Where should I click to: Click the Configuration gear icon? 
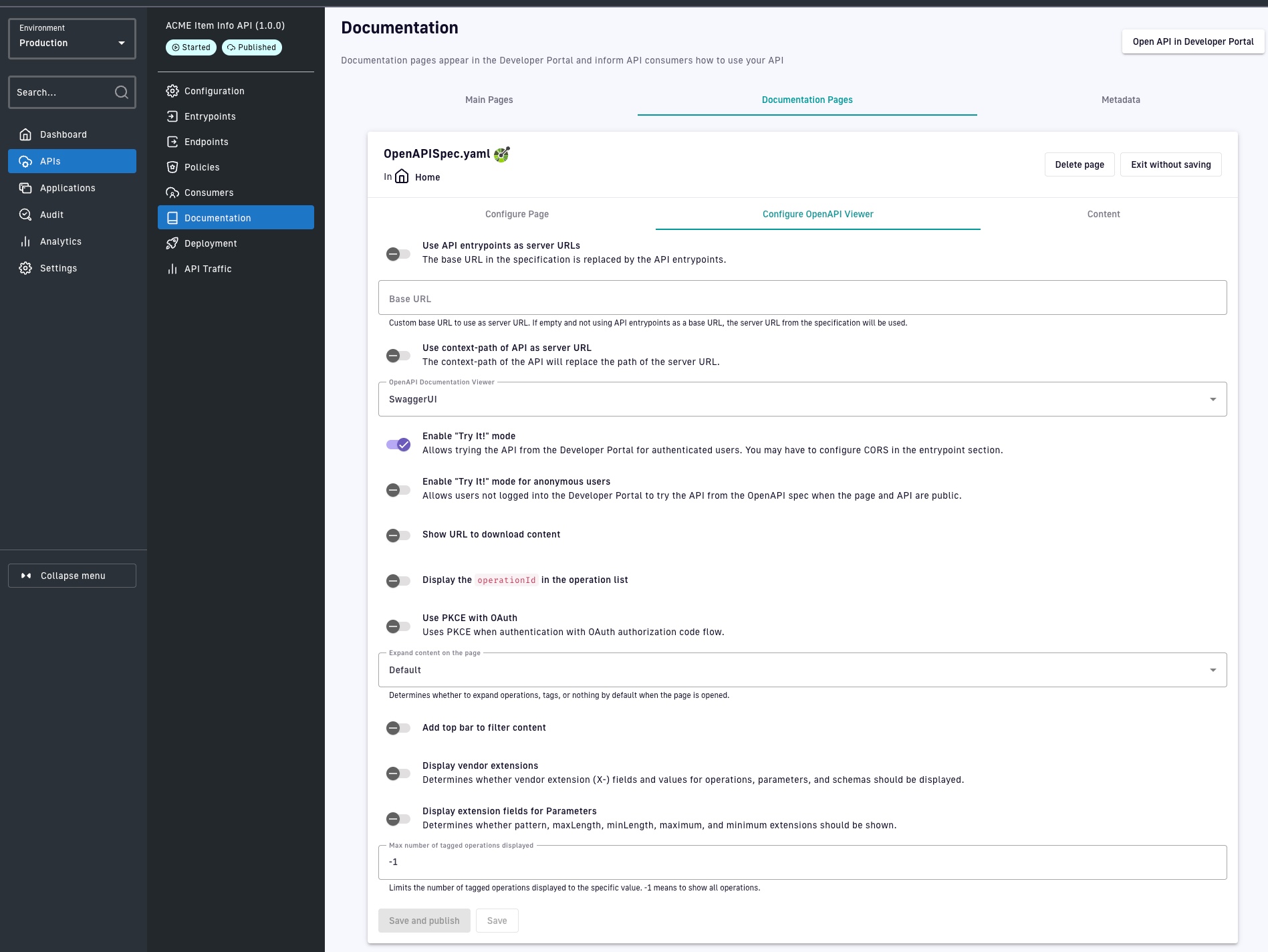tap(172, 91)
